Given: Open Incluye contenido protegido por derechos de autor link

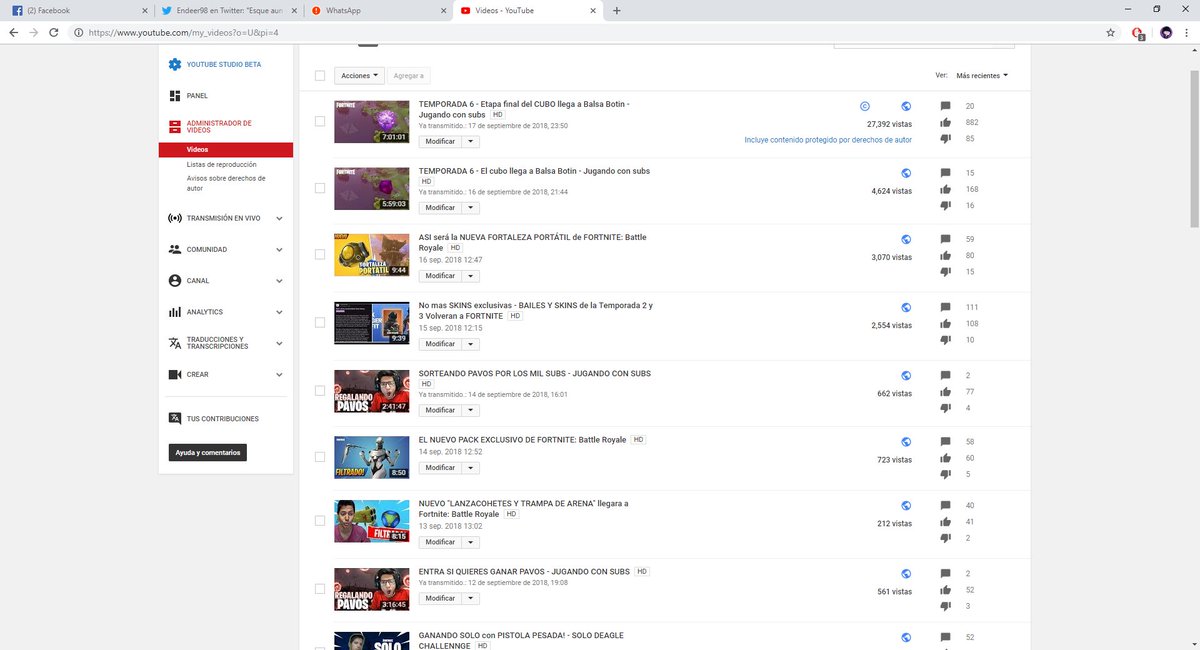Looking at the screenshot, I should pyautogui.click(x=828, y=140).
